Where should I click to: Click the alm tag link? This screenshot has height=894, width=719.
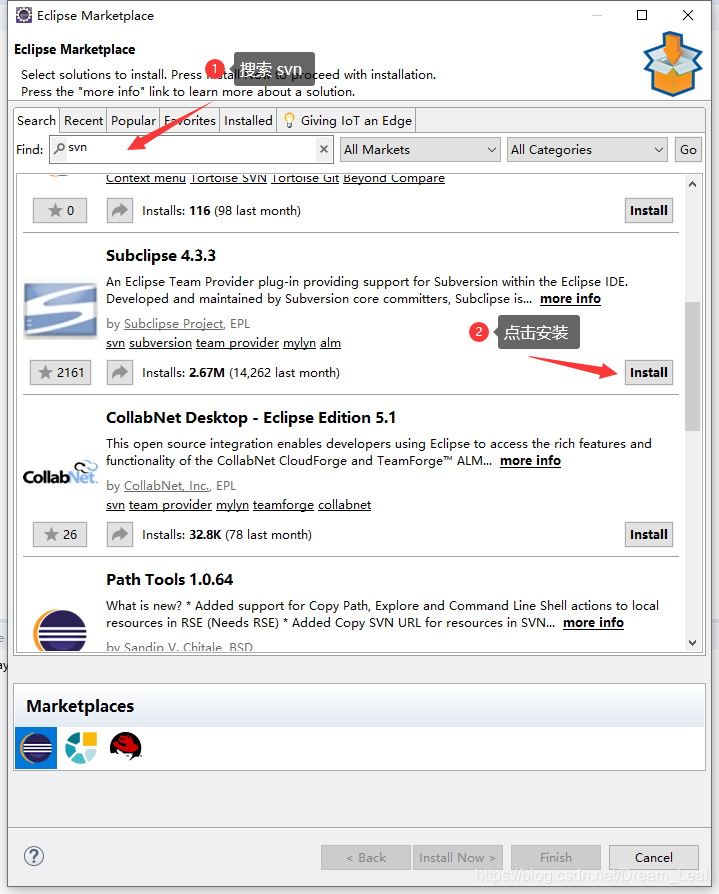point(330,343)
